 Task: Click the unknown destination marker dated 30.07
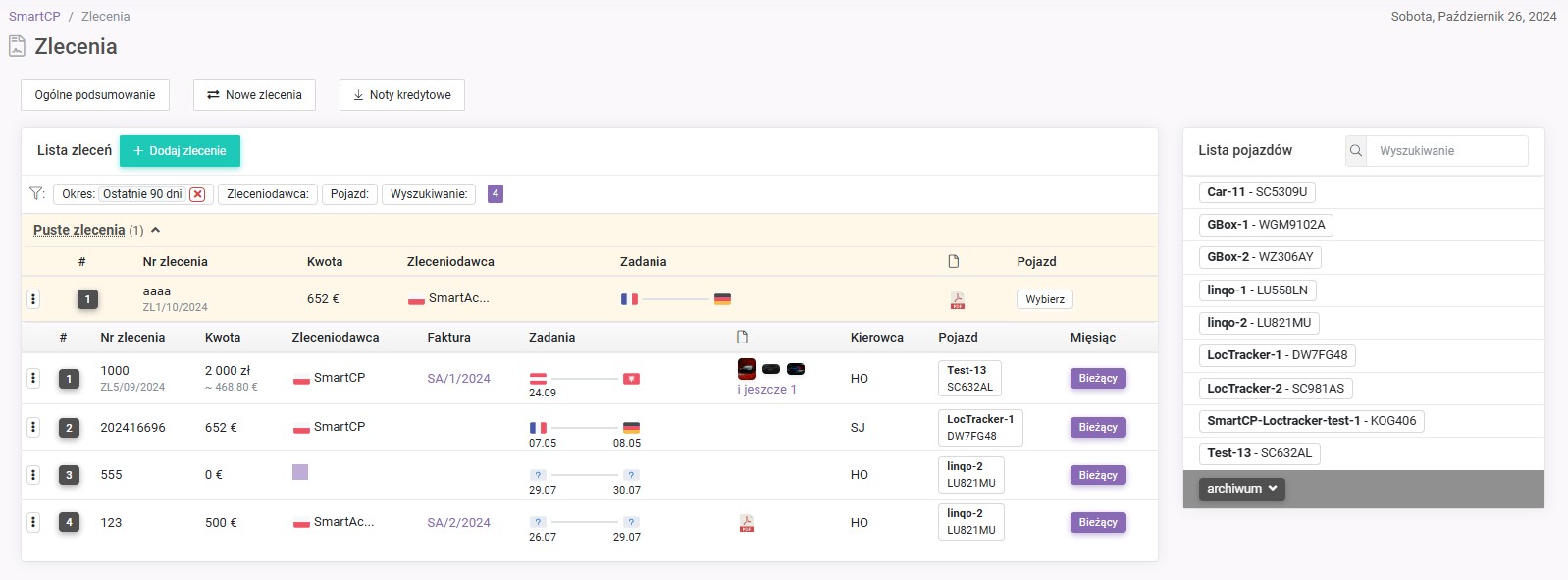pos(631,475)
